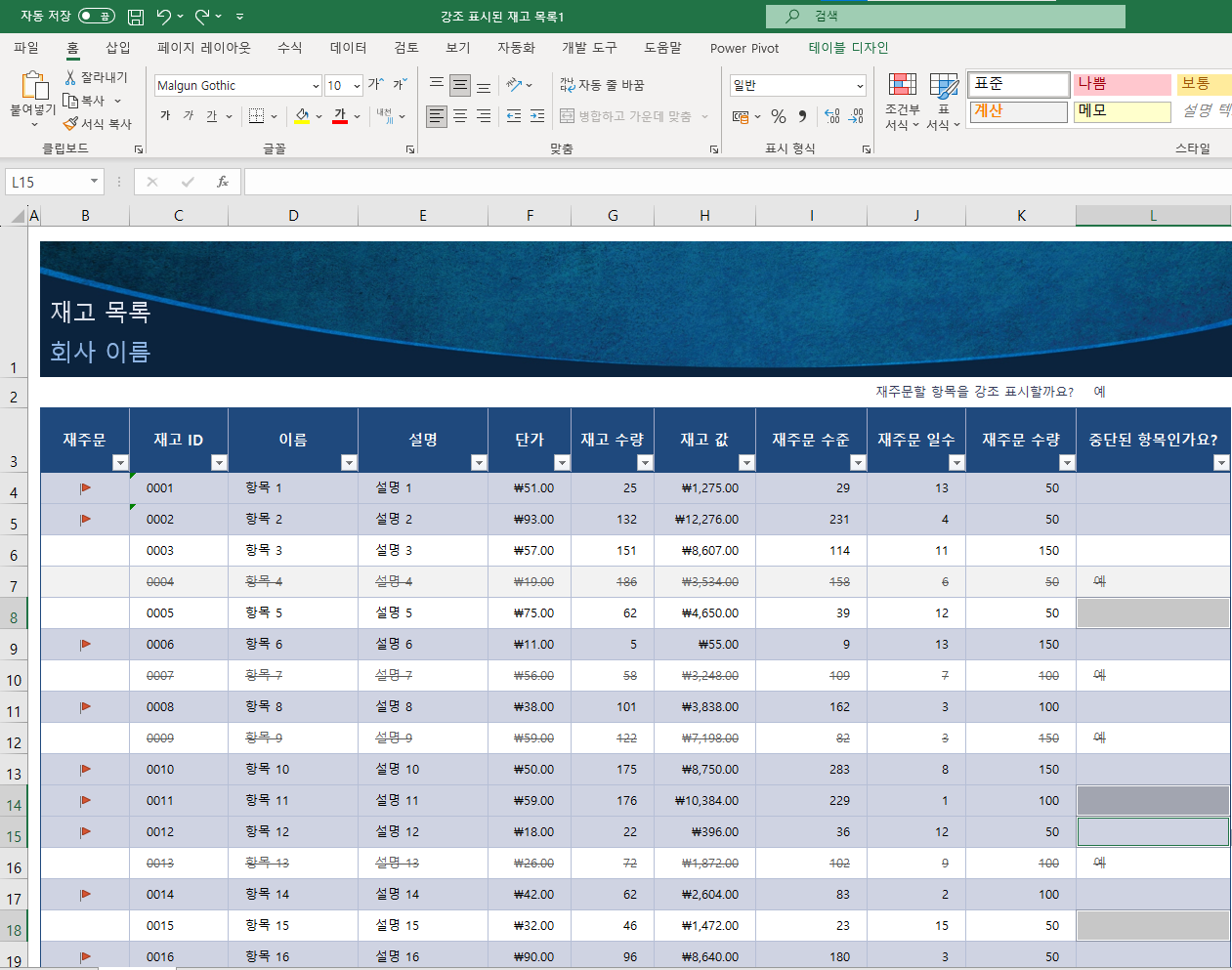Select column H header
Image resolution: width=1232 pixels, height=970 pixels.
click(x=704, y=216)
